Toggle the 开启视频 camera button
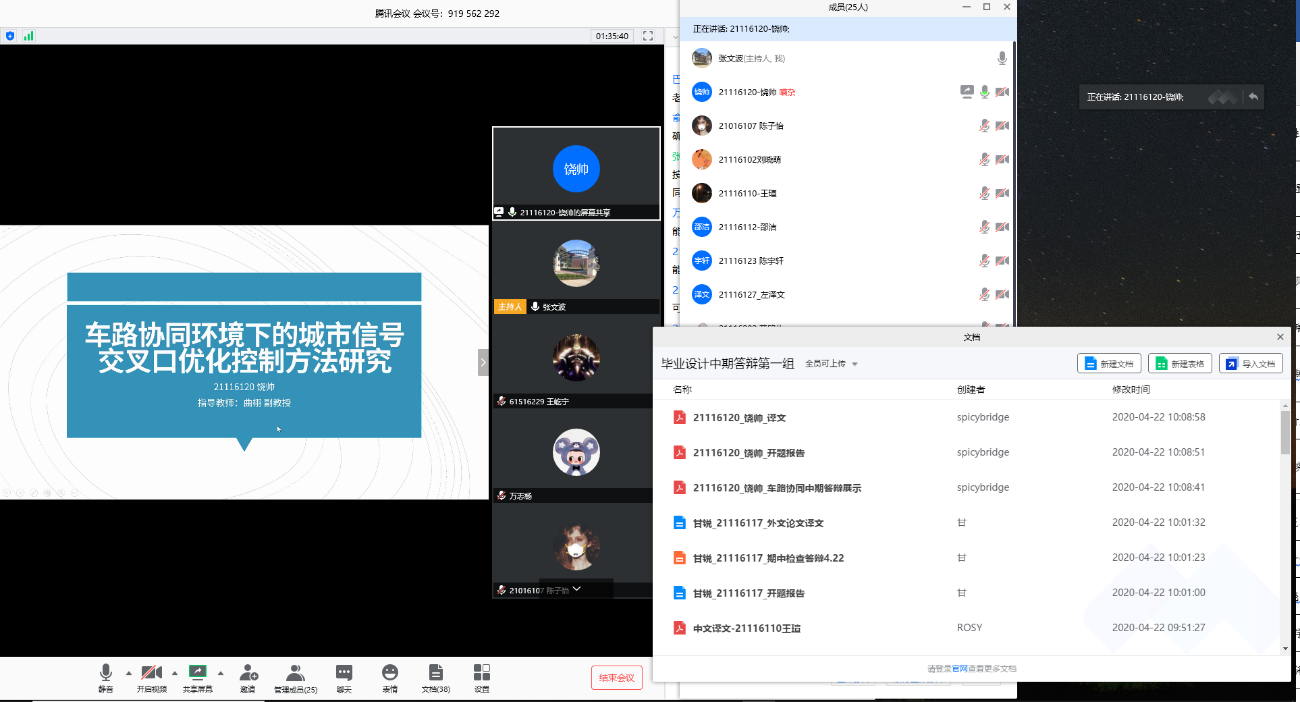The image size is (1300, 702). pyautogui.click(x=151, y=673)
